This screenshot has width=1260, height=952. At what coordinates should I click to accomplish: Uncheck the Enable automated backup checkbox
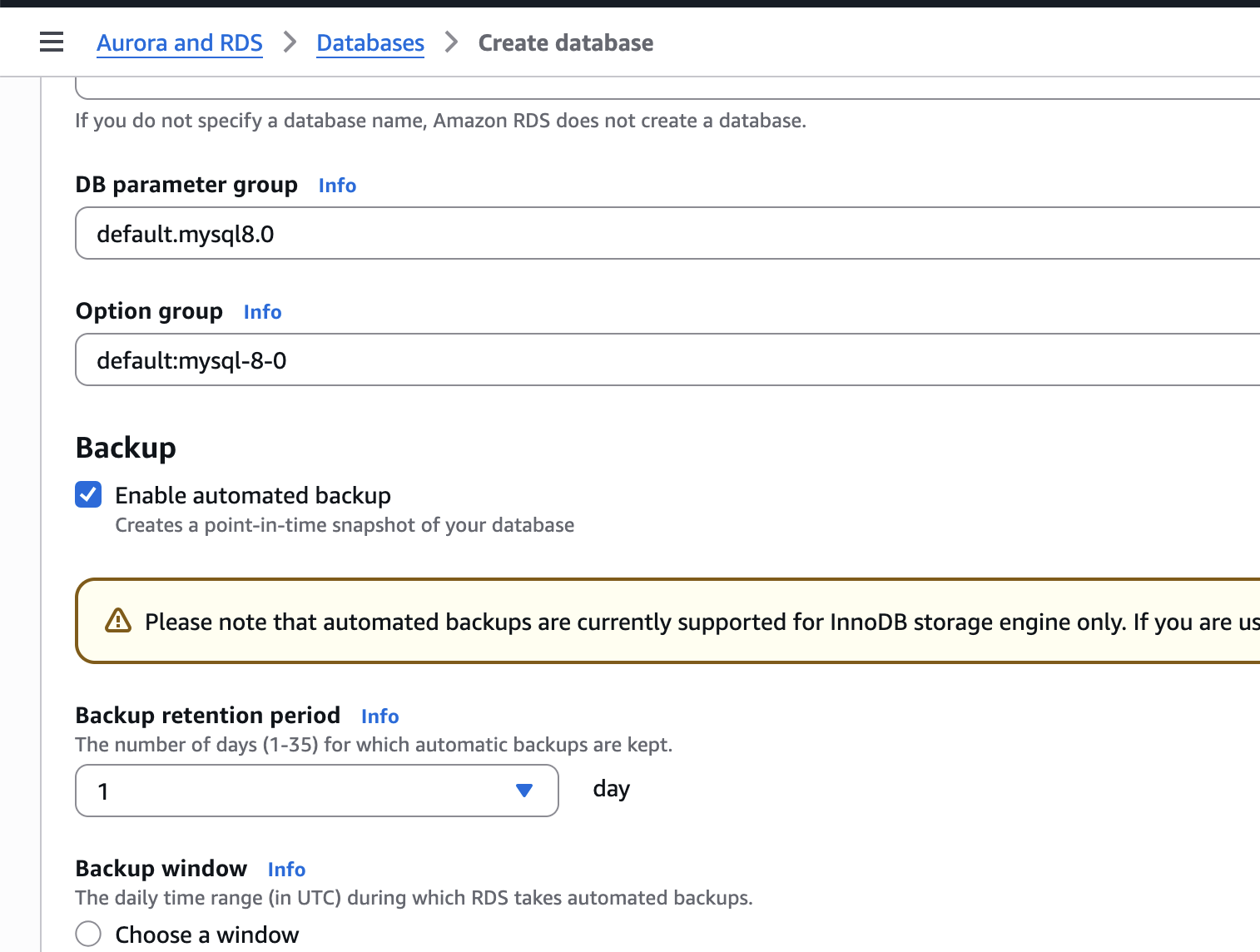(x=88, y=494)
